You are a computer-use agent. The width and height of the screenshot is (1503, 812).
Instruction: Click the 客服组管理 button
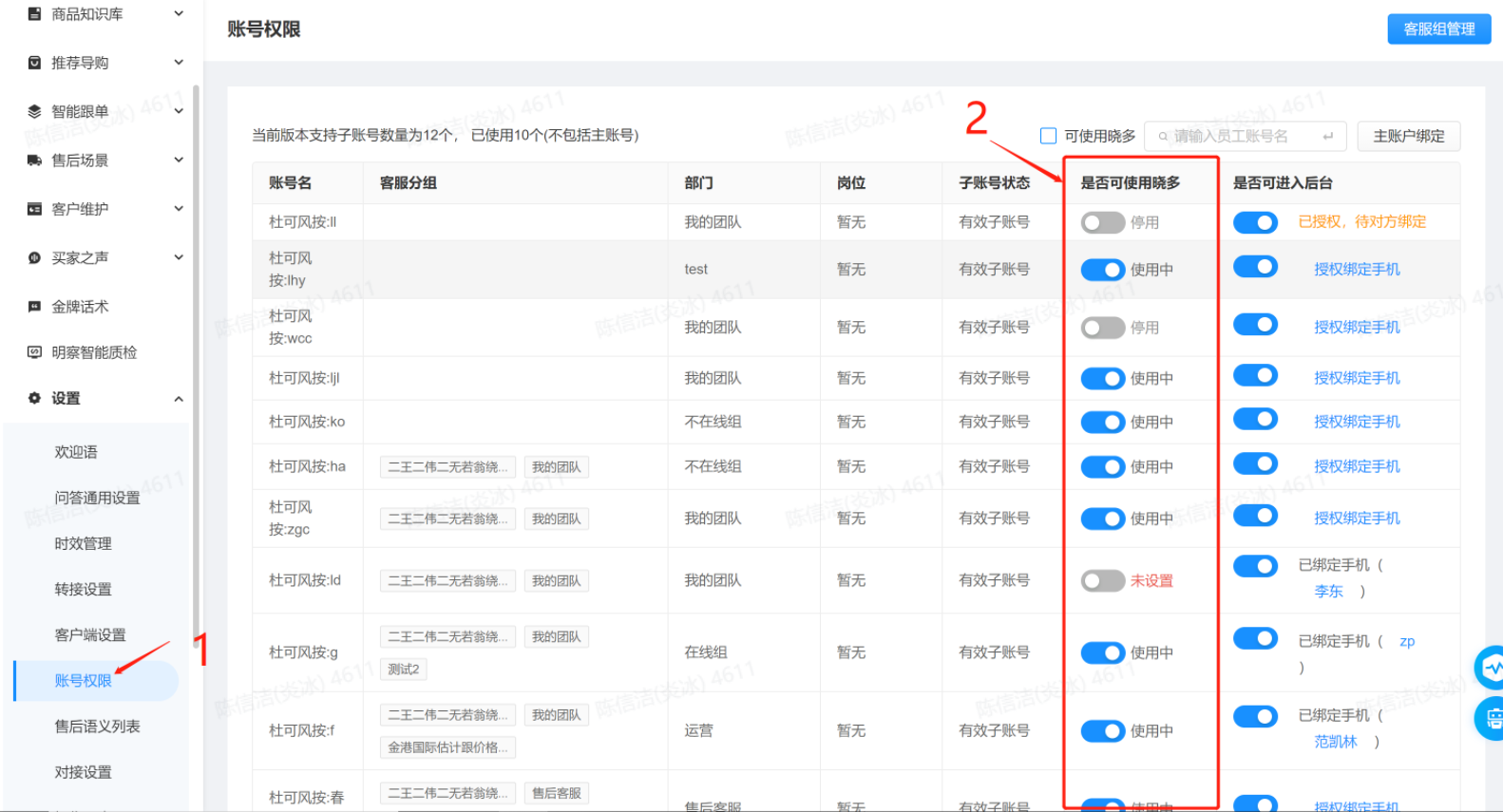[1439, 29]
